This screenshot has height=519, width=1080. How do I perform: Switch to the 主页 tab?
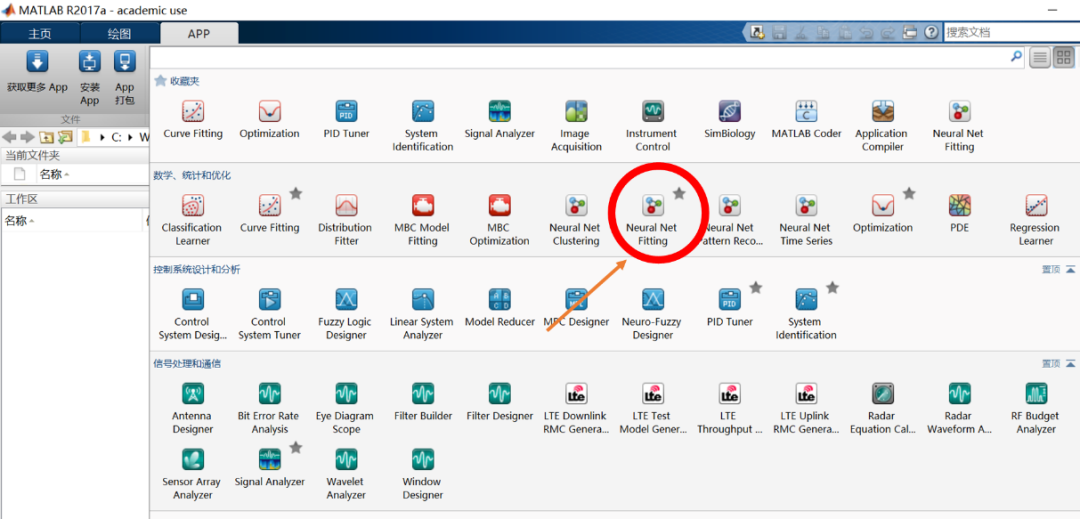tap(40, 33)
